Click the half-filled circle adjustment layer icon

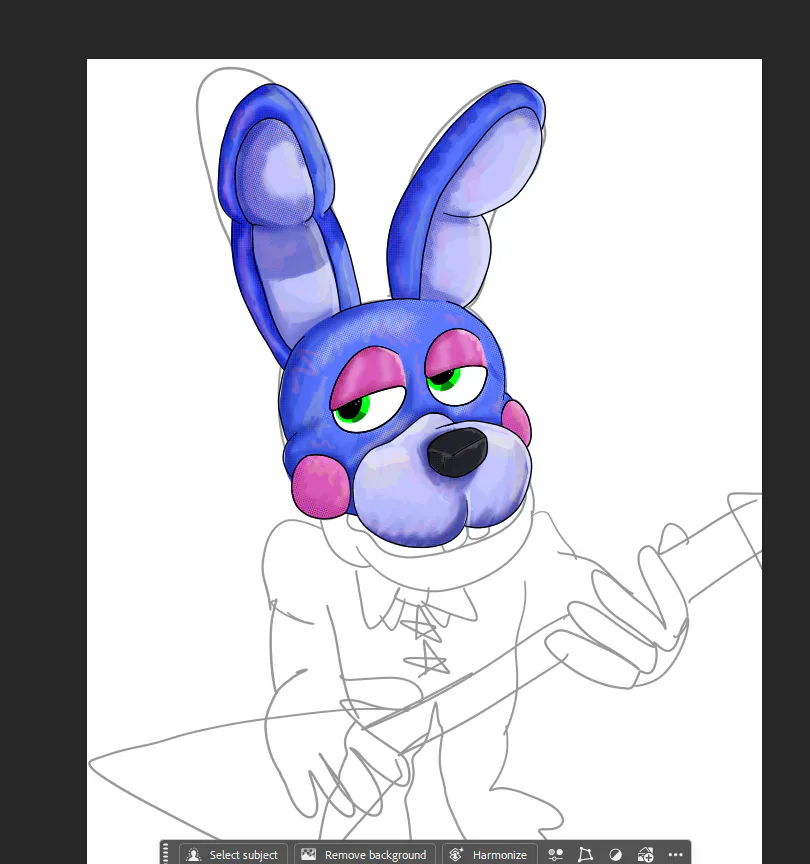click(x=615, y=855)
